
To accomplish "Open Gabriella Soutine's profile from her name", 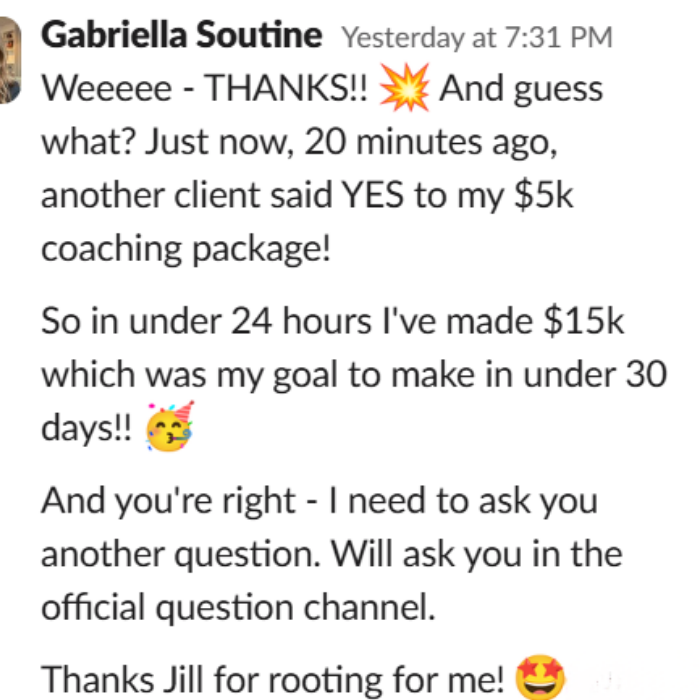I will 182,37.
